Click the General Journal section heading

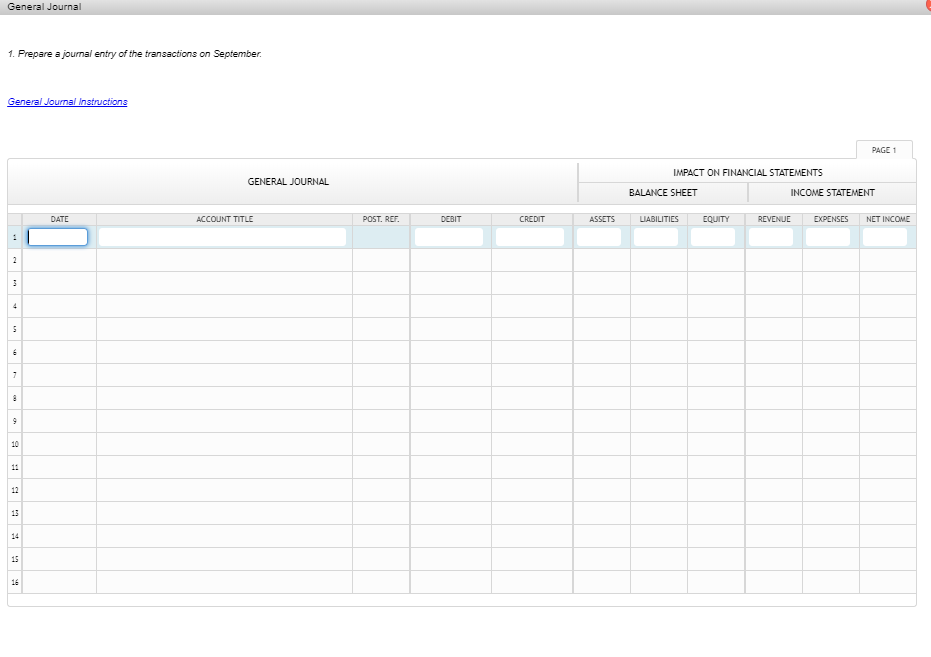[289, 181]
